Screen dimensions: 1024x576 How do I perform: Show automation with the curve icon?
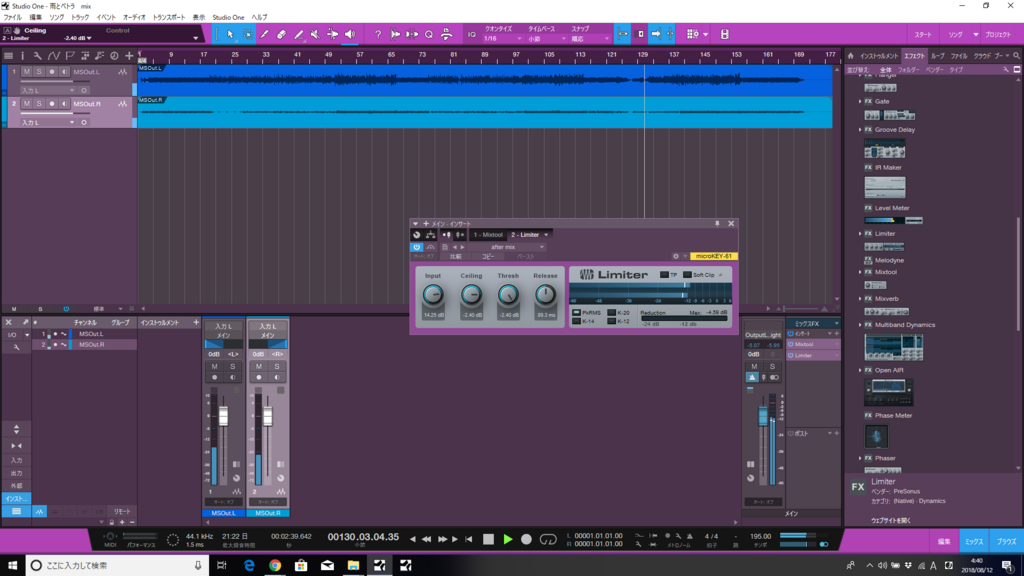point(54,56)
